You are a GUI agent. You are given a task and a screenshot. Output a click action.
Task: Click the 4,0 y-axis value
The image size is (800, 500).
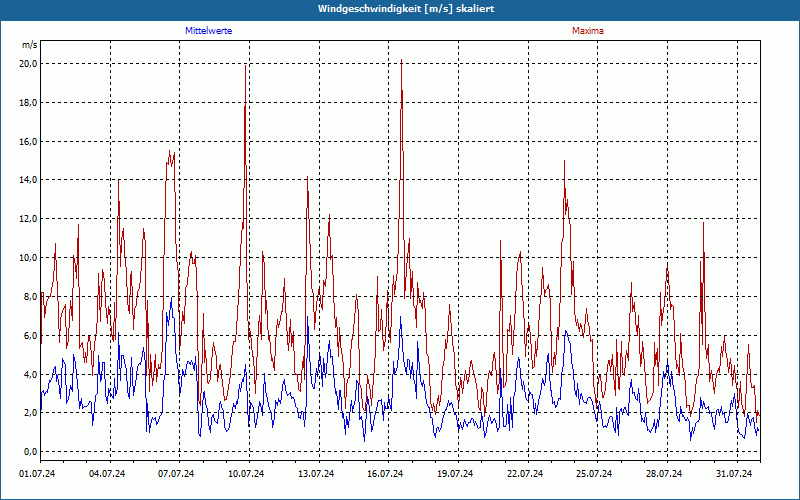30,374
